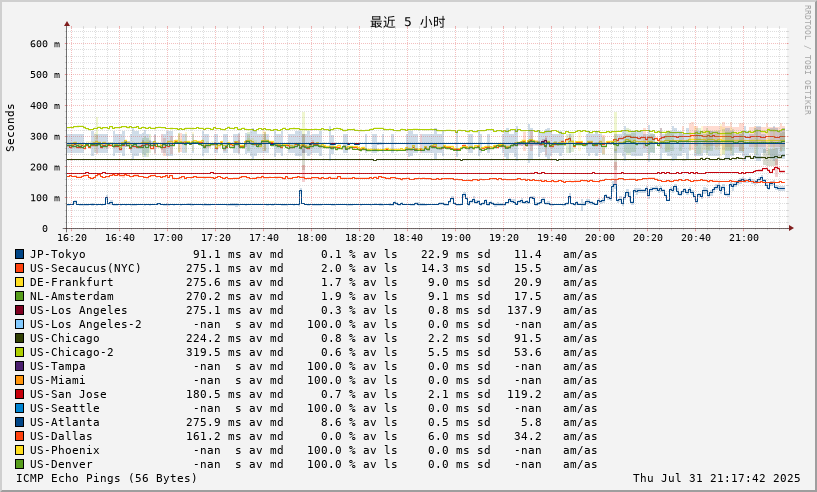Click US-Chicago-2's "319.5 ms" median value
The height and width of the screenshot is (492, 817).
[214, 352]
